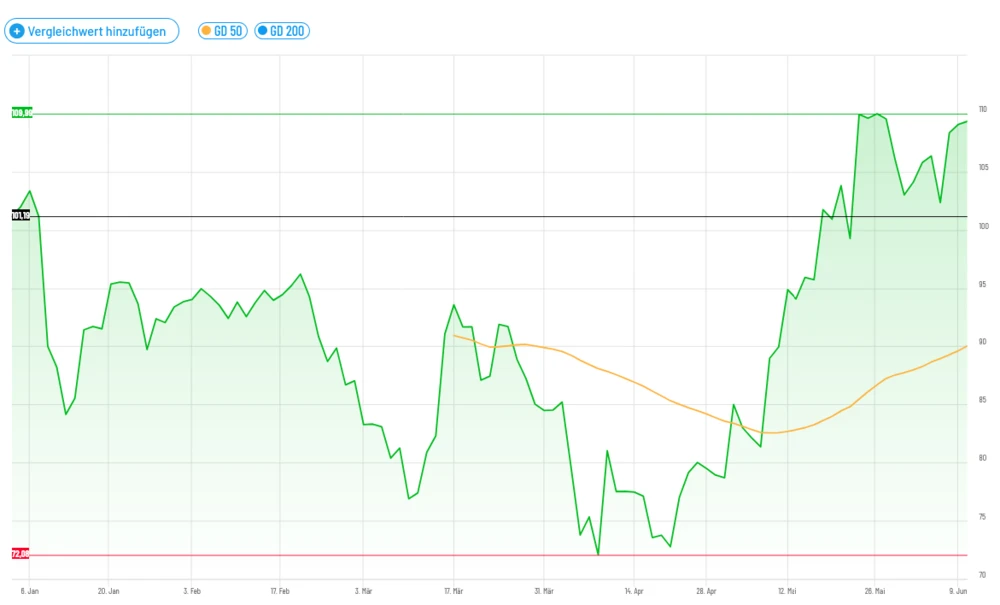Pick the 17. Mär date on axis
This screenshot has width=1000, height=605.
pos(452,591)
